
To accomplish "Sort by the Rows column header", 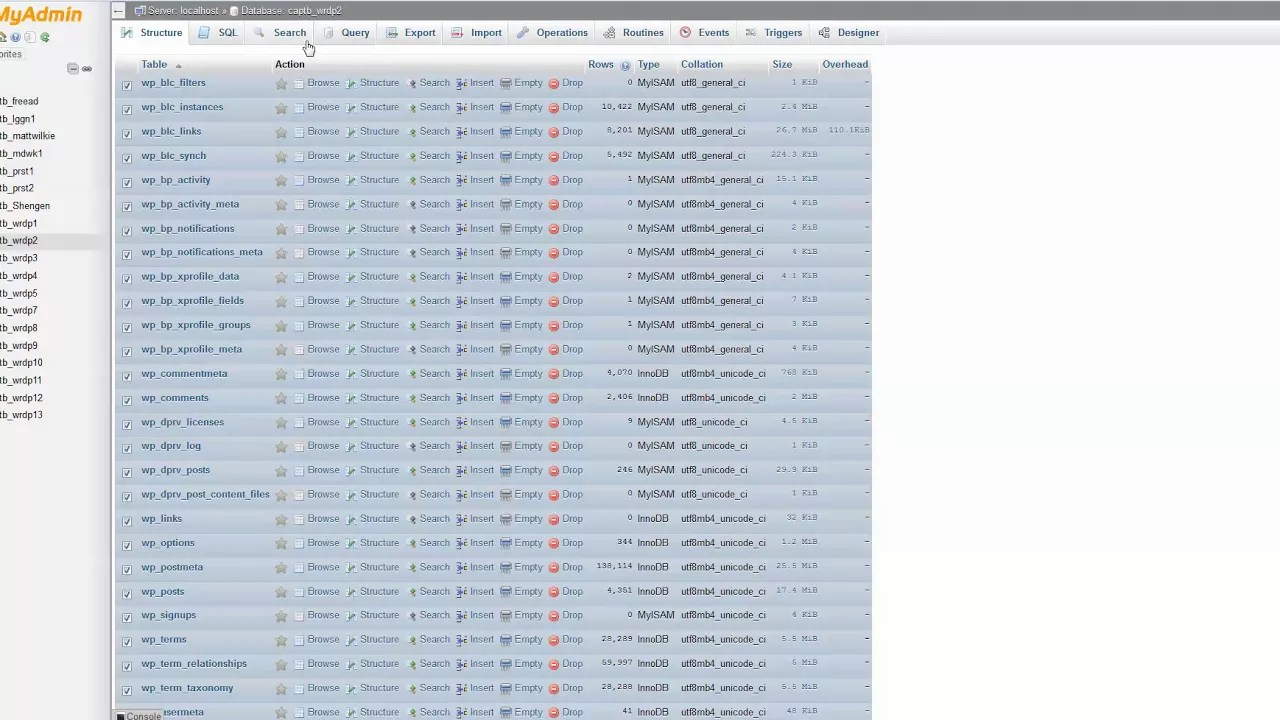I will tap(601, 65).
